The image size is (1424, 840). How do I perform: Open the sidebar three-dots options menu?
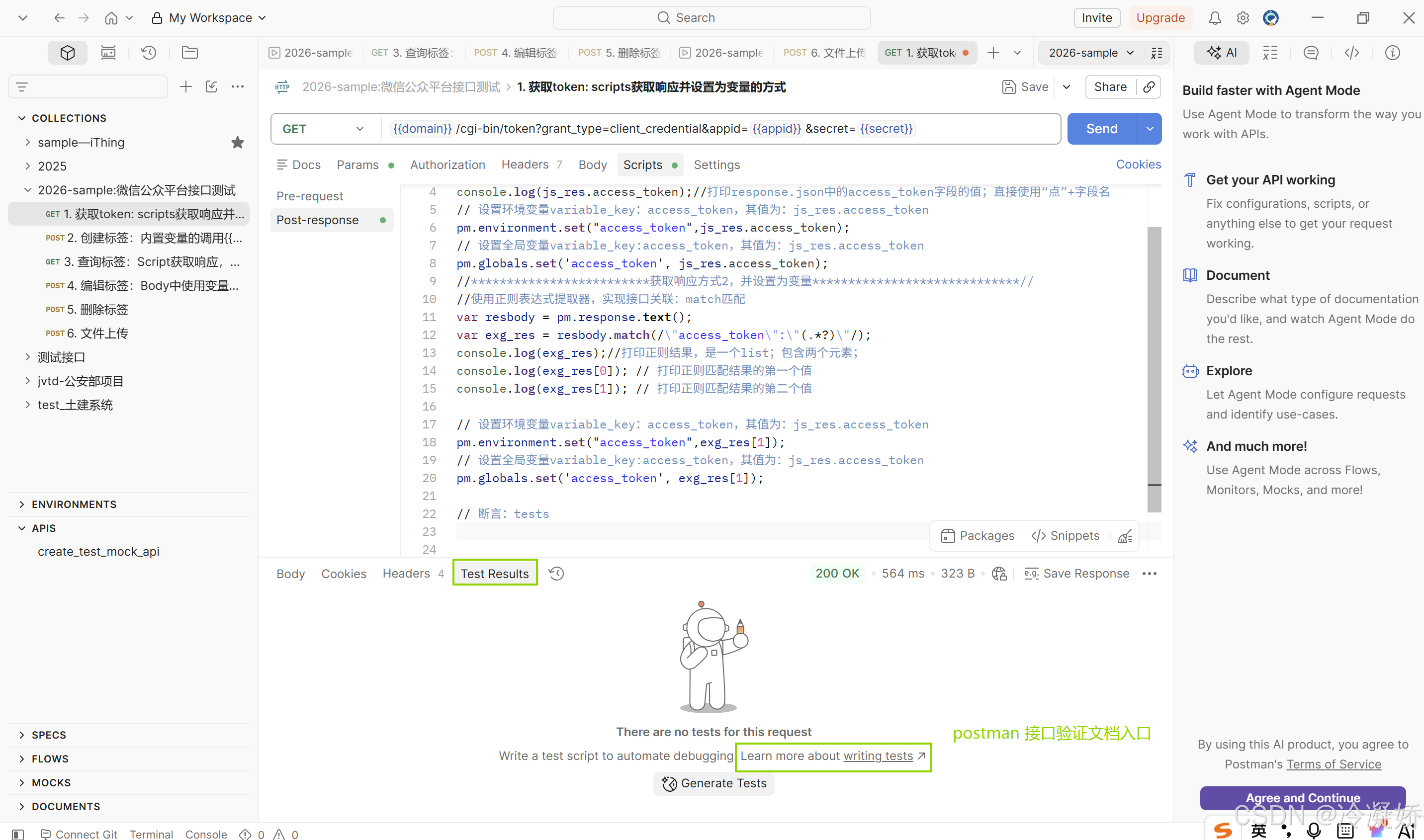(238, 86)
